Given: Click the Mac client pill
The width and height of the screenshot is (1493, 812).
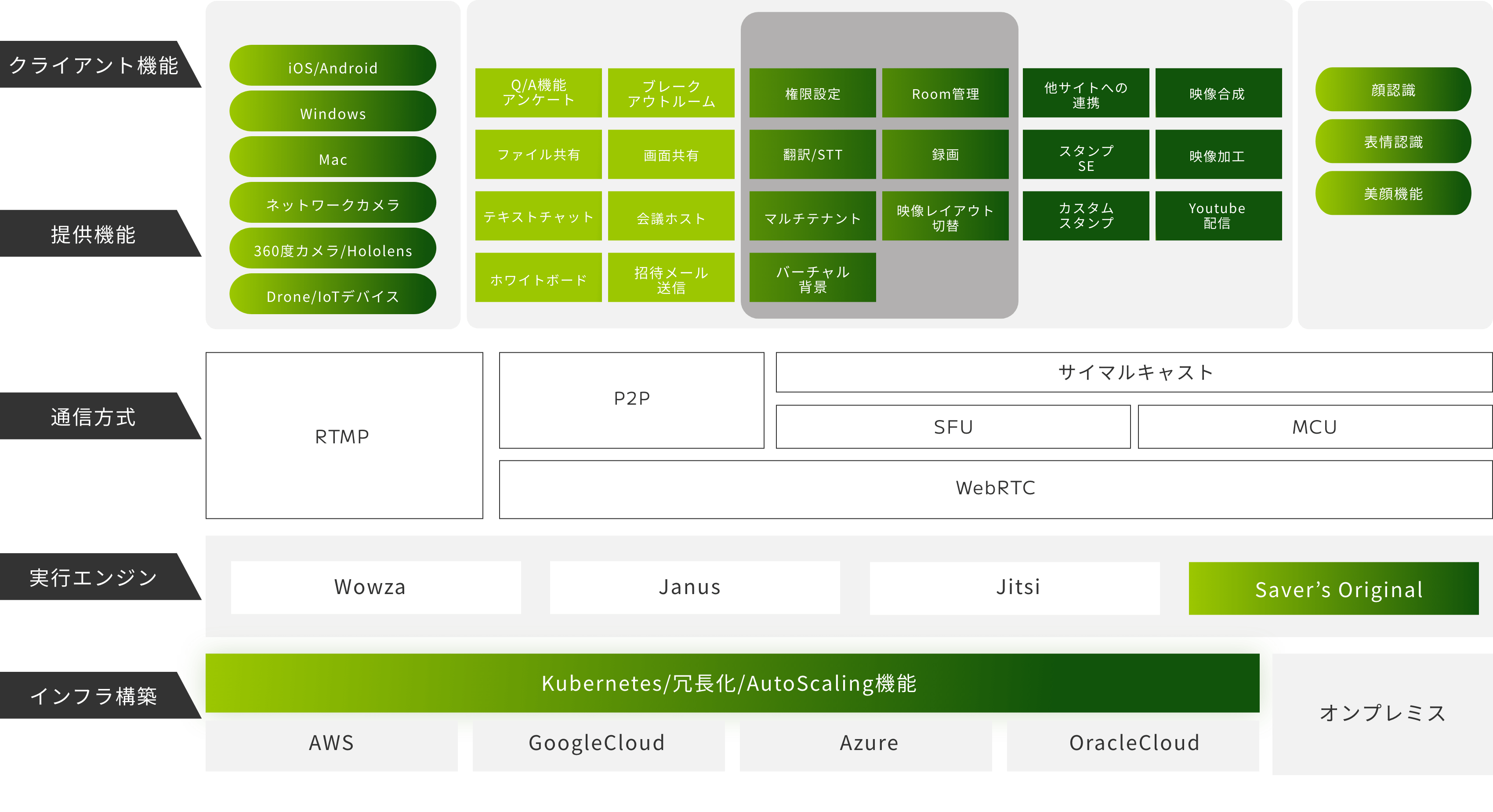Looking at the screenshot, I should coord(333,157).
